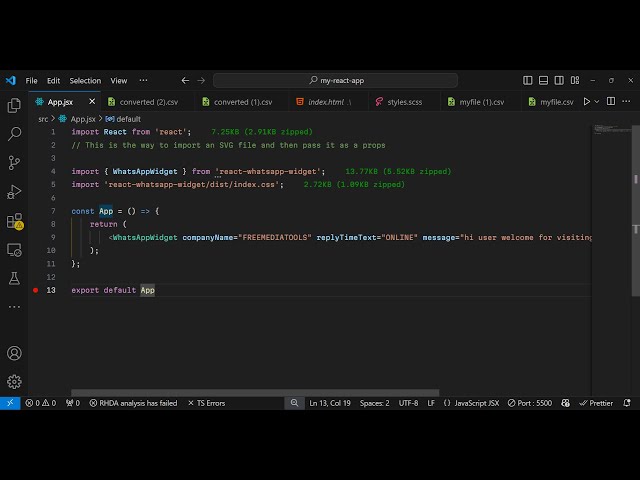Viewport: 640px width, 480px height.
Task: Click the Run file play button
Action: pyautogui.click(x=587, y=102)
